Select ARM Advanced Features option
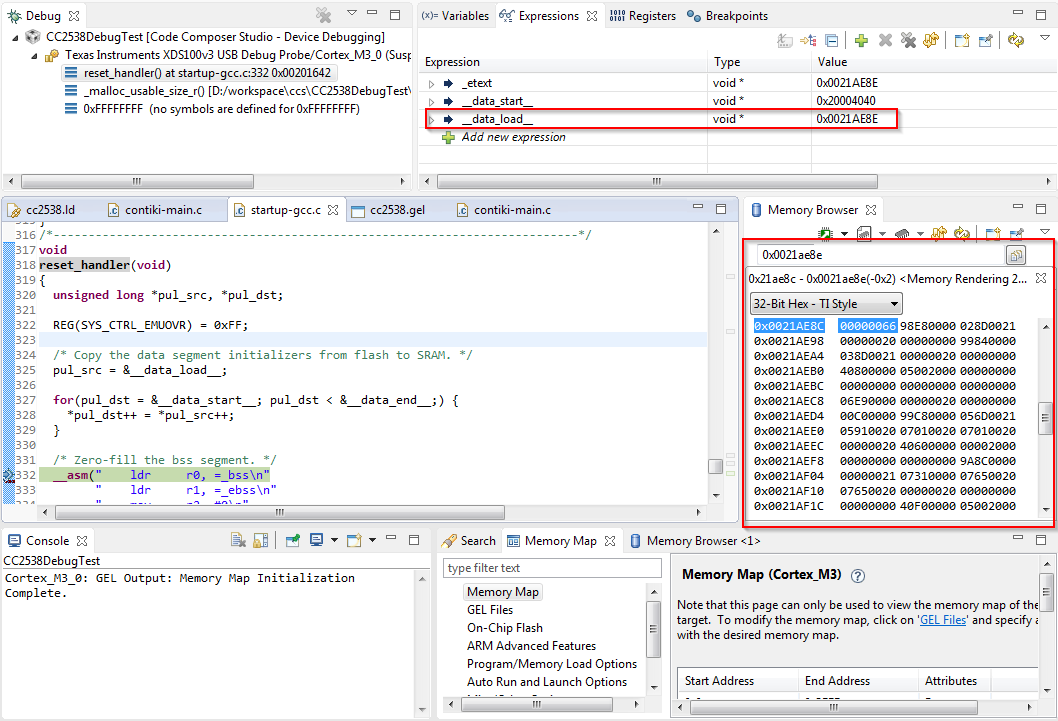Viewport: 1058px width, 721px height. point(531,646)
